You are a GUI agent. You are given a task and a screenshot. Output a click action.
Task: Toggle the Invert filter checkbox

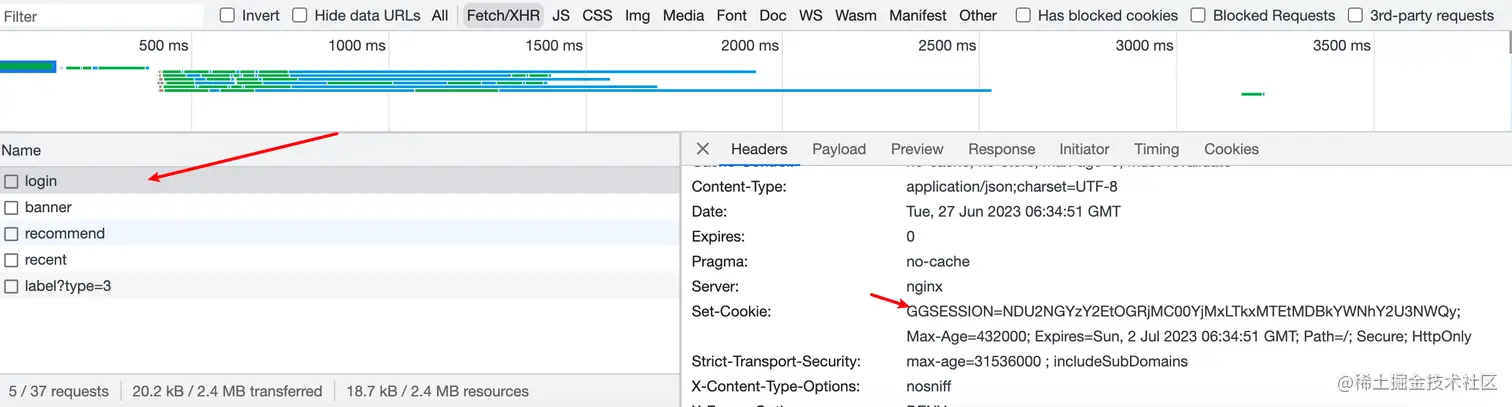(227, 15)
